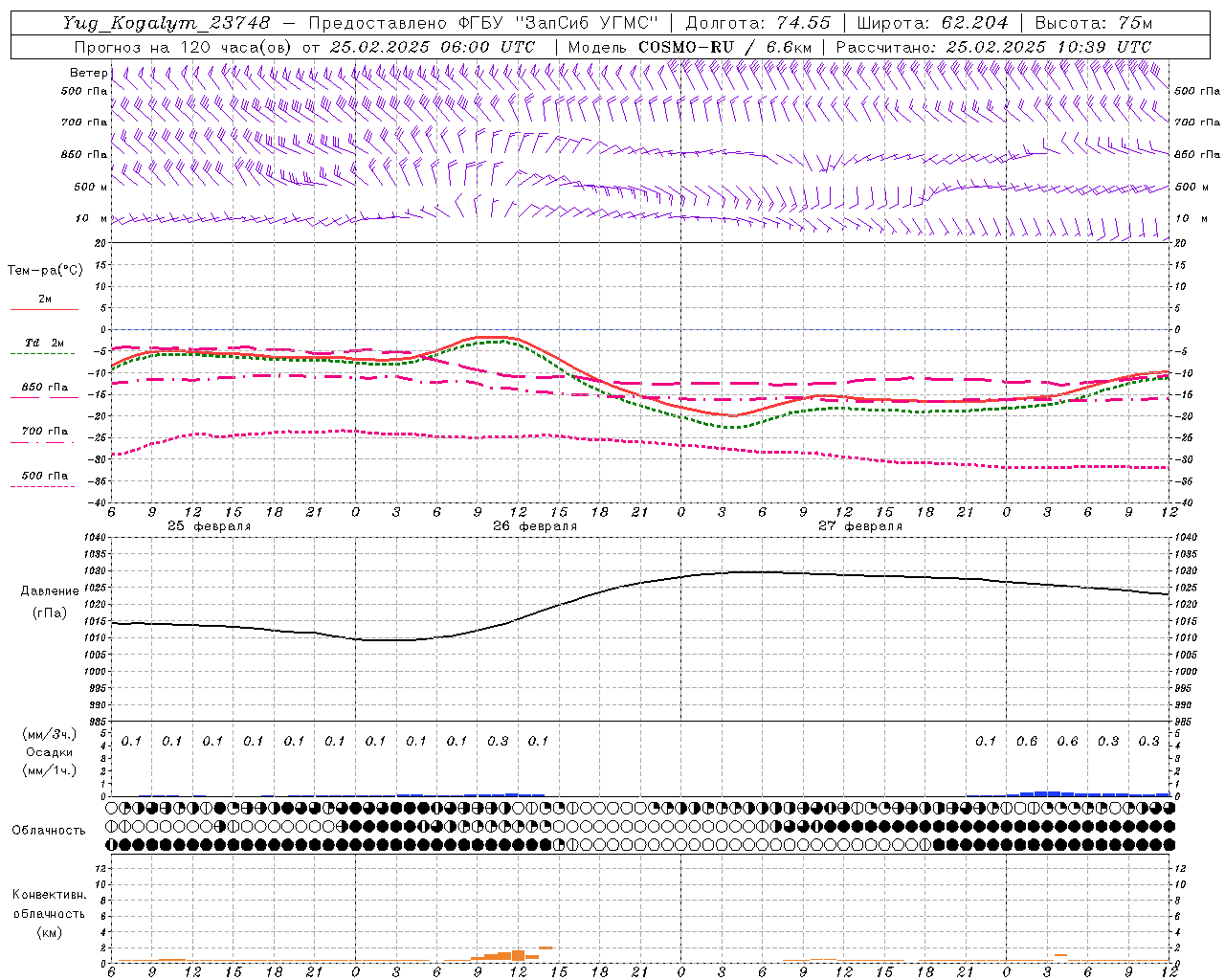Viewport: 1225px width, 980px height.
Task: Click the 500 гПа entry in the temperature legend
Action: click(45, 476)
